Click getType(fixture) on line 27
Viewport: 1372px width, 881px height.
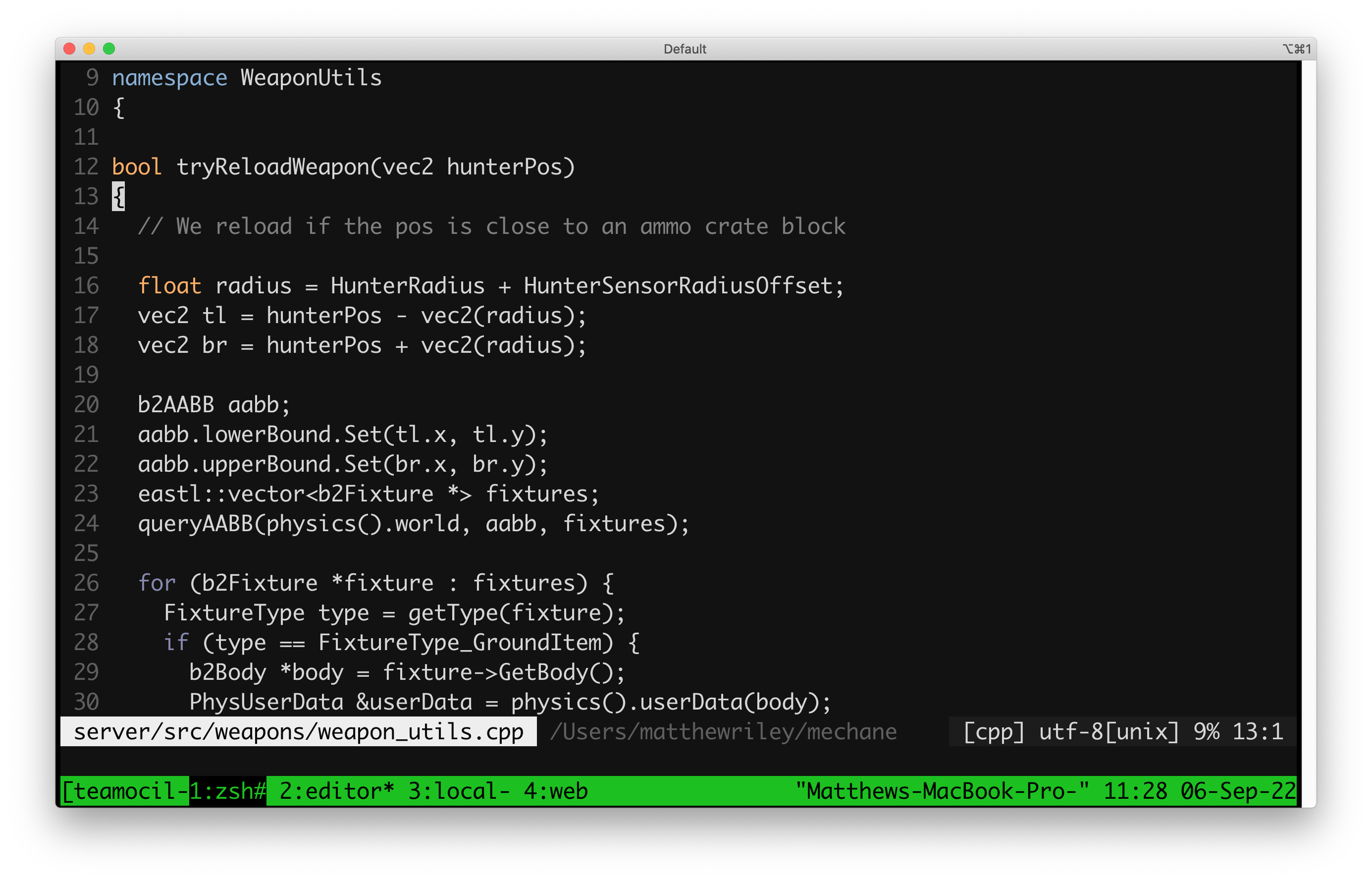pyautogui.click(x=510, y=613)
